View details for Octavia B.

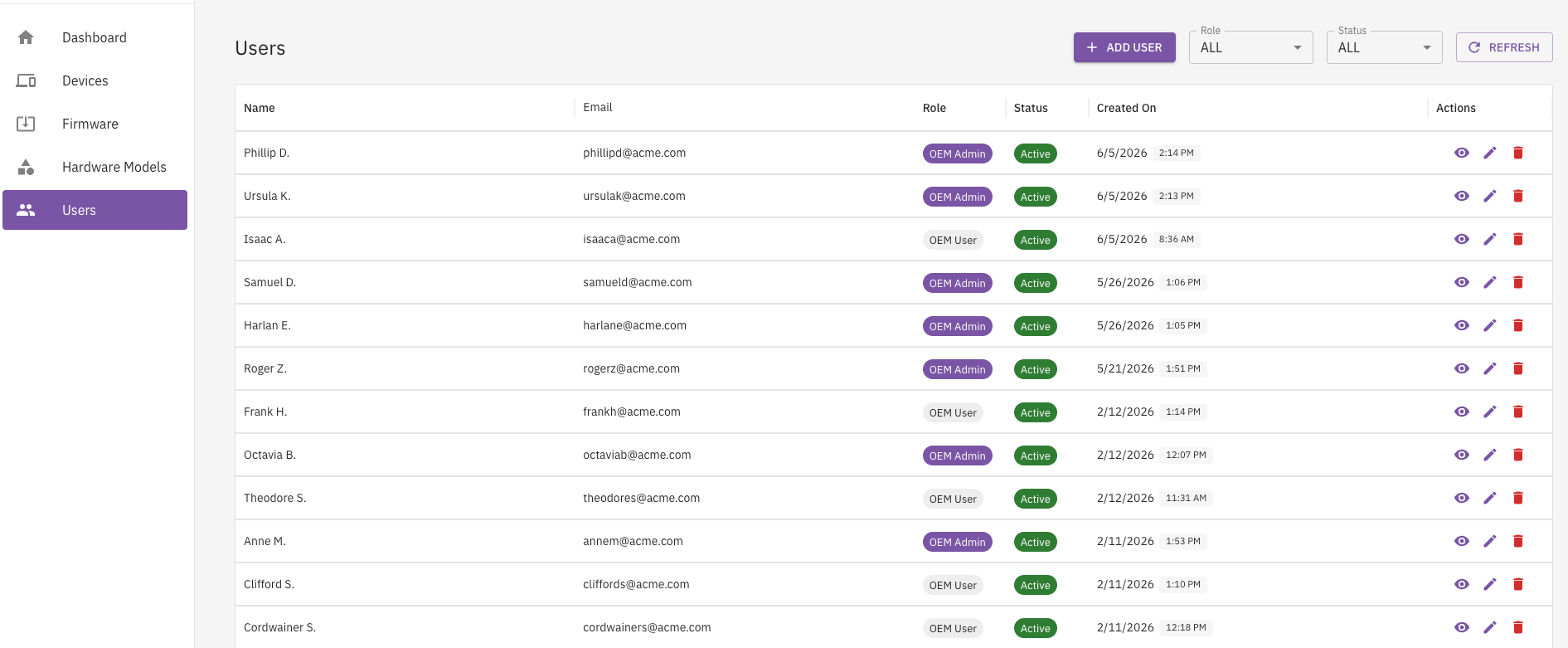[x=1462, y=455]
